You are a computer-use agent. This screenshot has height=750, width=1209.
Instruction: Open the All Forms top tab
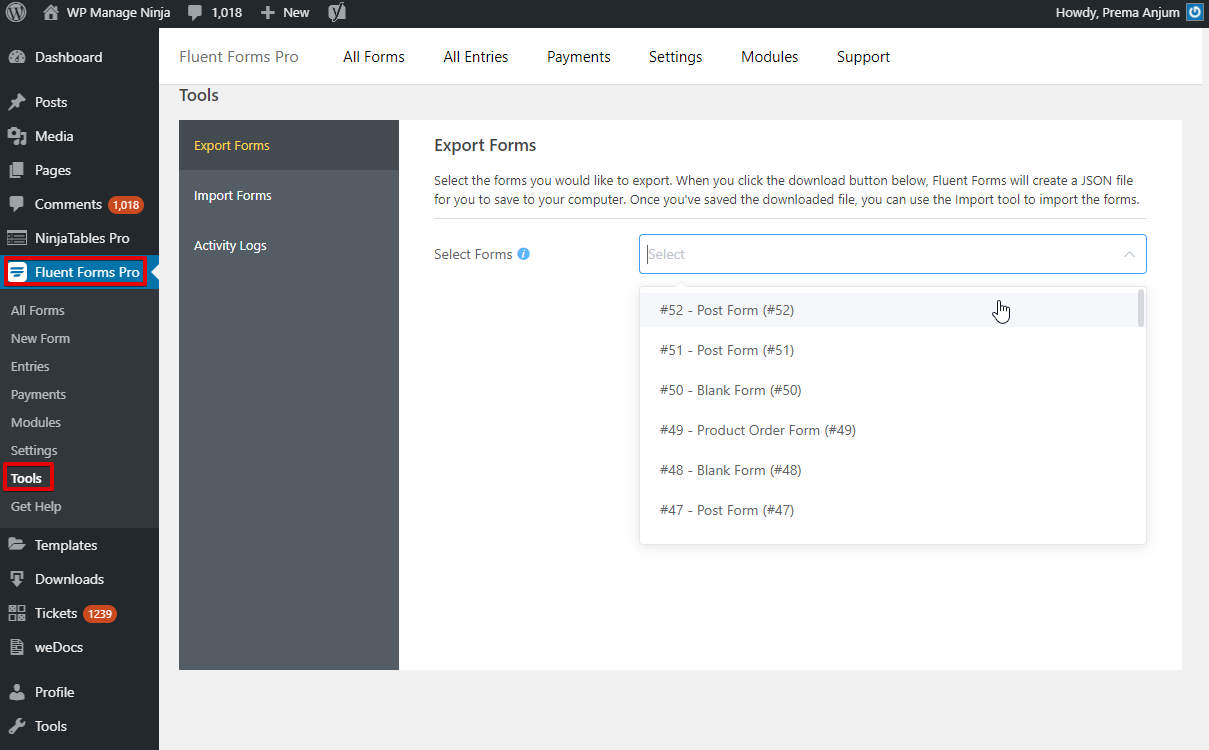coord(374,57)
